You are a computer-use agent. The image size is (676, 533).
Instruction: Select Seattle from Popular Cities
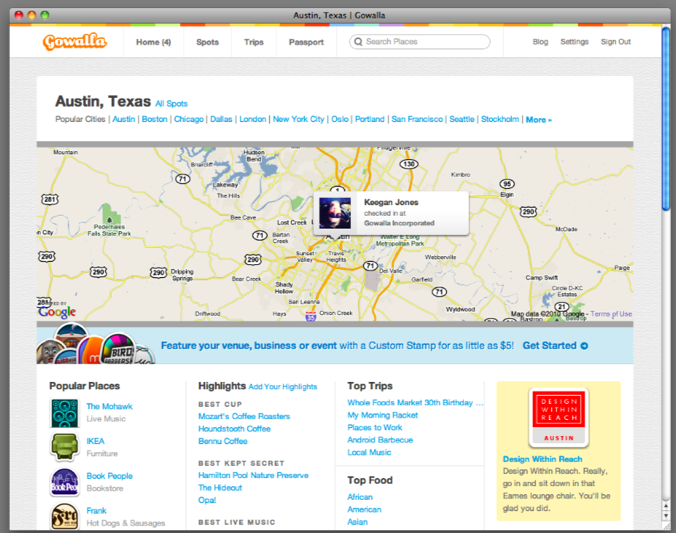point(462,119)
